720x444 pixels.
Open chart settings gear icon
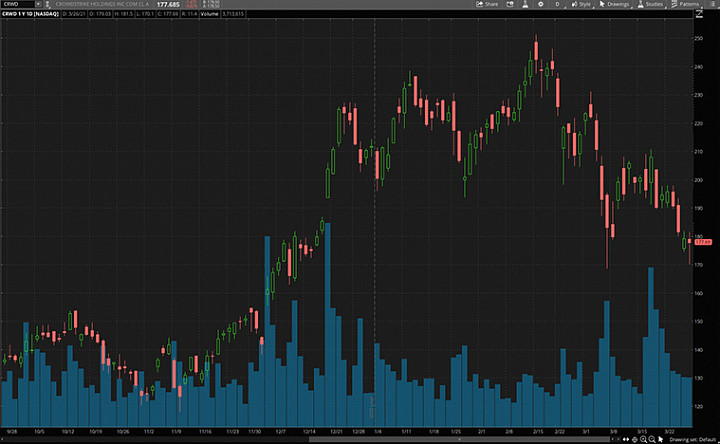click(x=540, y=4)
